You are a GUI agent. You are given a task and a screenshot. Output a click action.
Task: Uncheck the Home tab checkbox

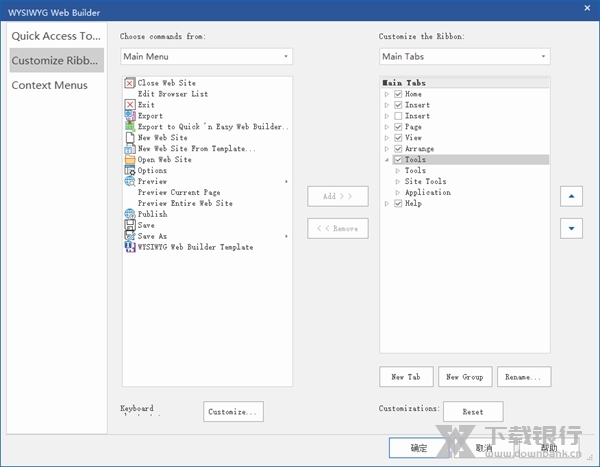tap(399, 94)
